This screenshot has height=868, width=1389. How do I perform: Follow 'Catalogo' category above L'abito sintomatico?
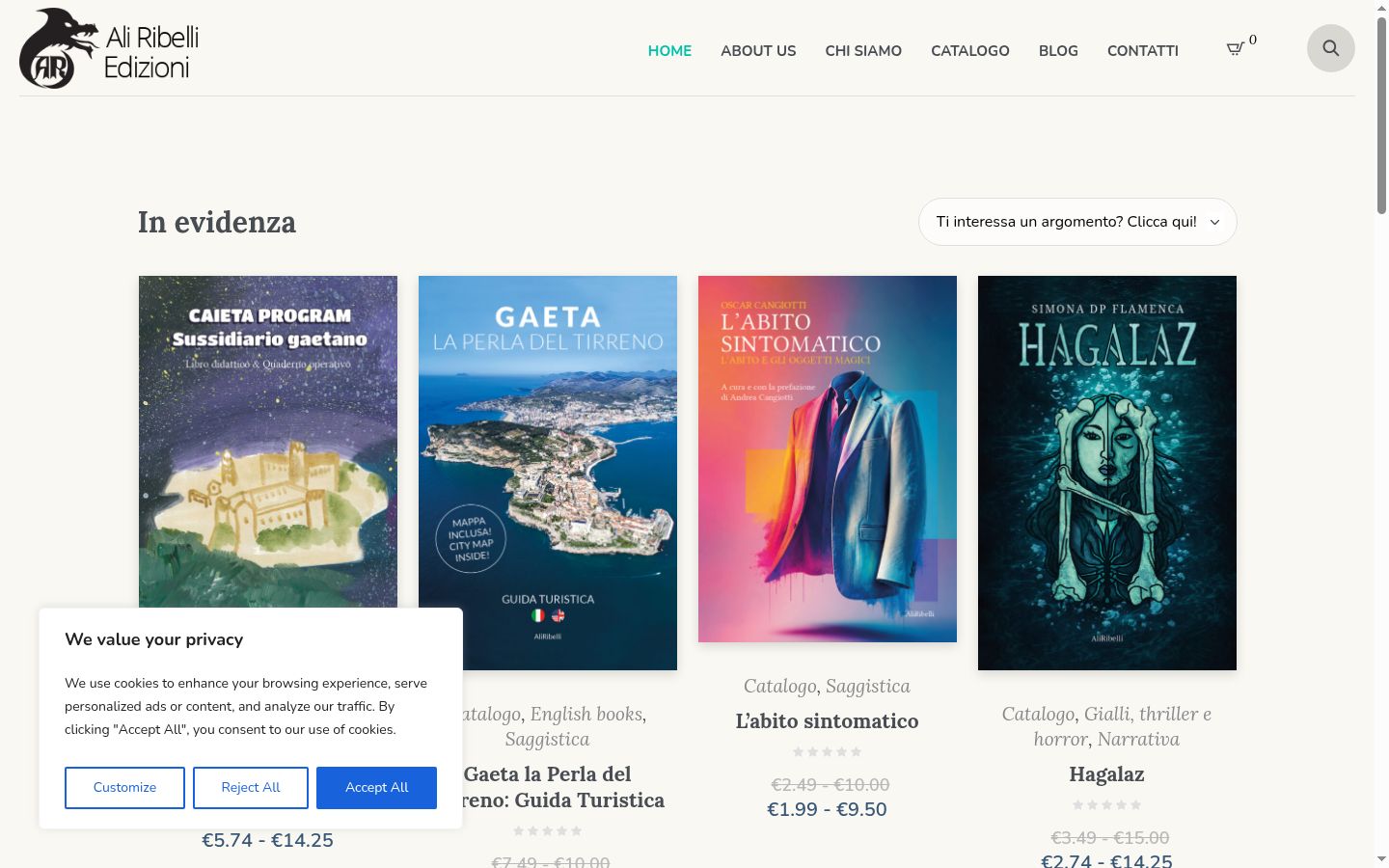[780, 686]
